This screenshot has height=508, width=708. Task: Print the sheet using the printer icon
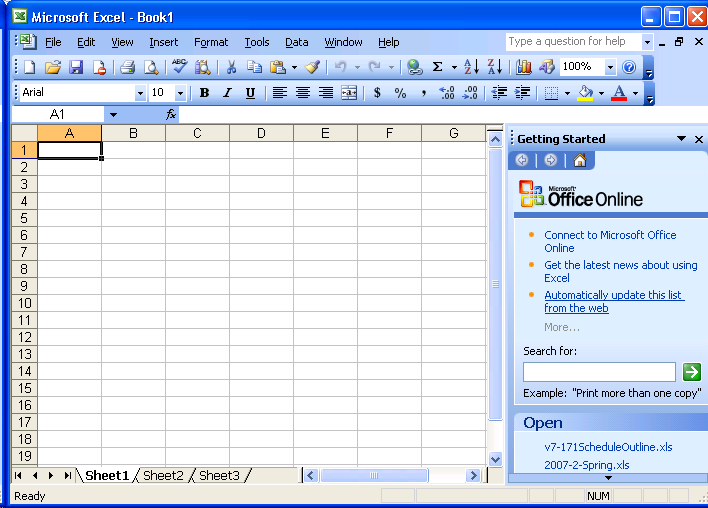[x=127, y=67]
